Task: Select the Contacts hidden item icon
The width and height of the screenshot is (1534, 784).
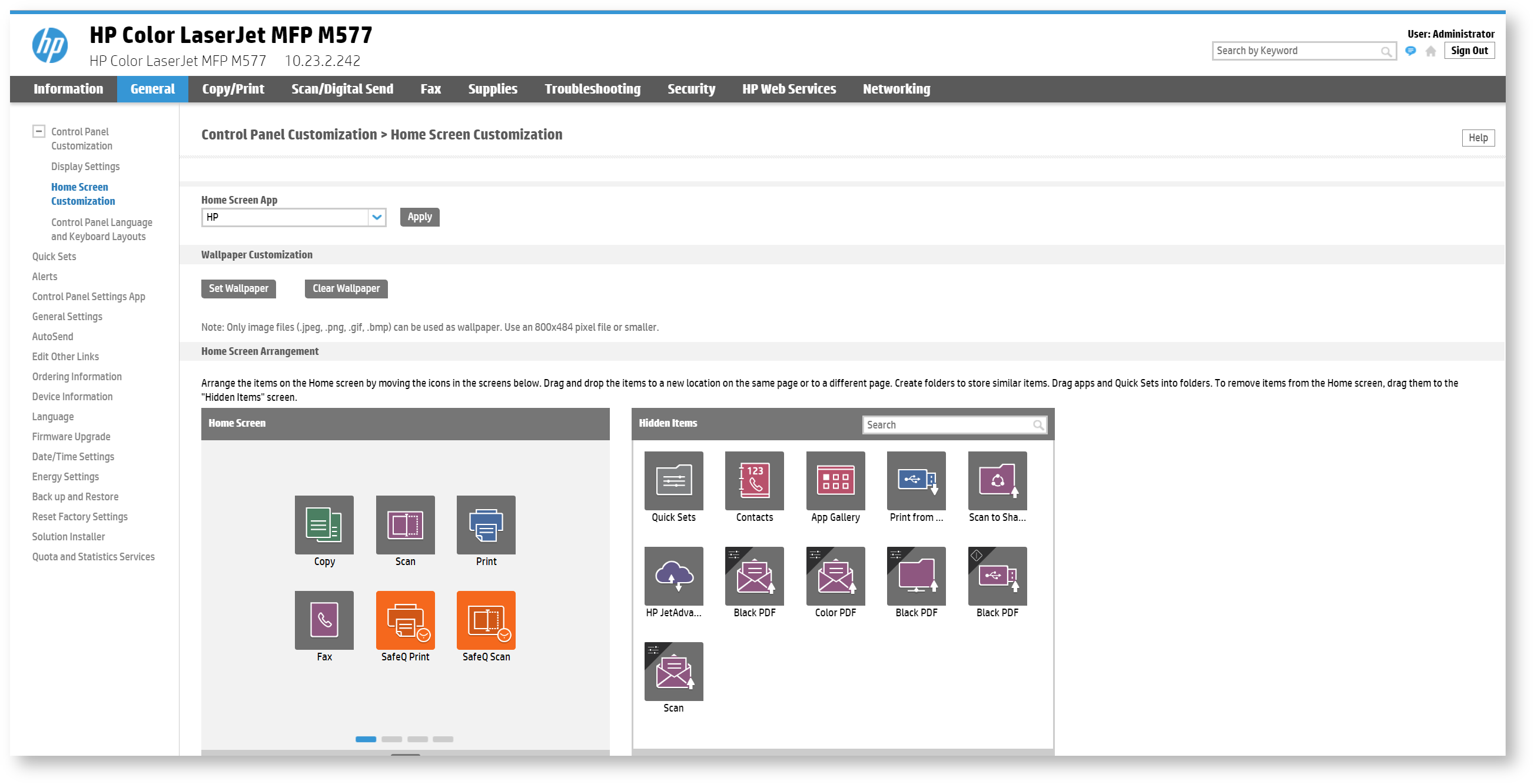Action: click(x=755, y=480)
